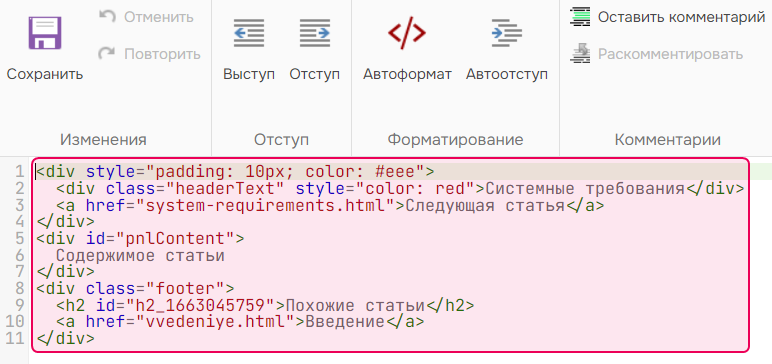Click the Автоотступ auto-indent icon
This screenshot has width=772, height=364.
click(x=507, y=33)
